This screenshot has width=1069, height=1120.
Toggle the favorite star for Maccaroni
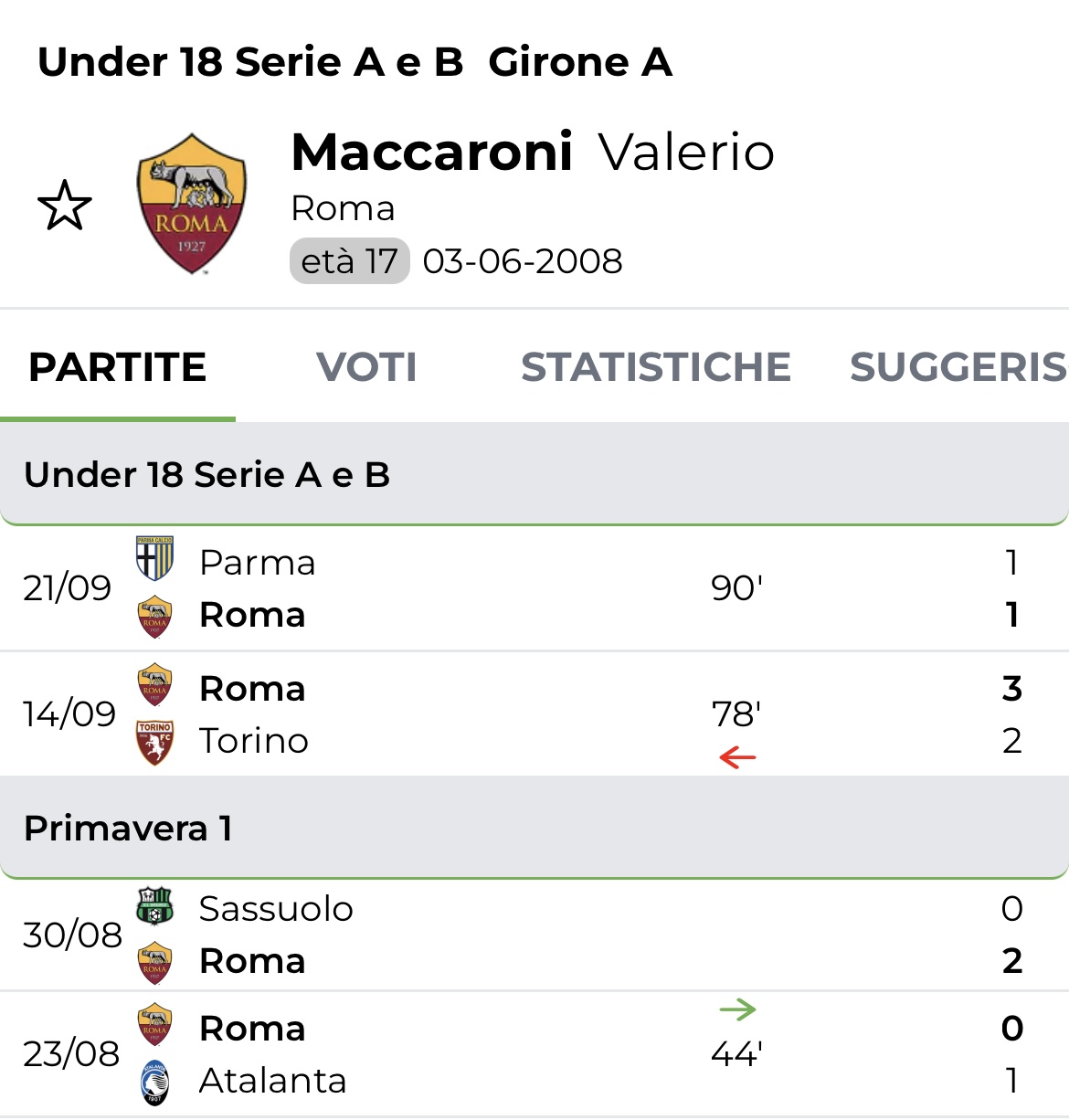click(65, 206)
